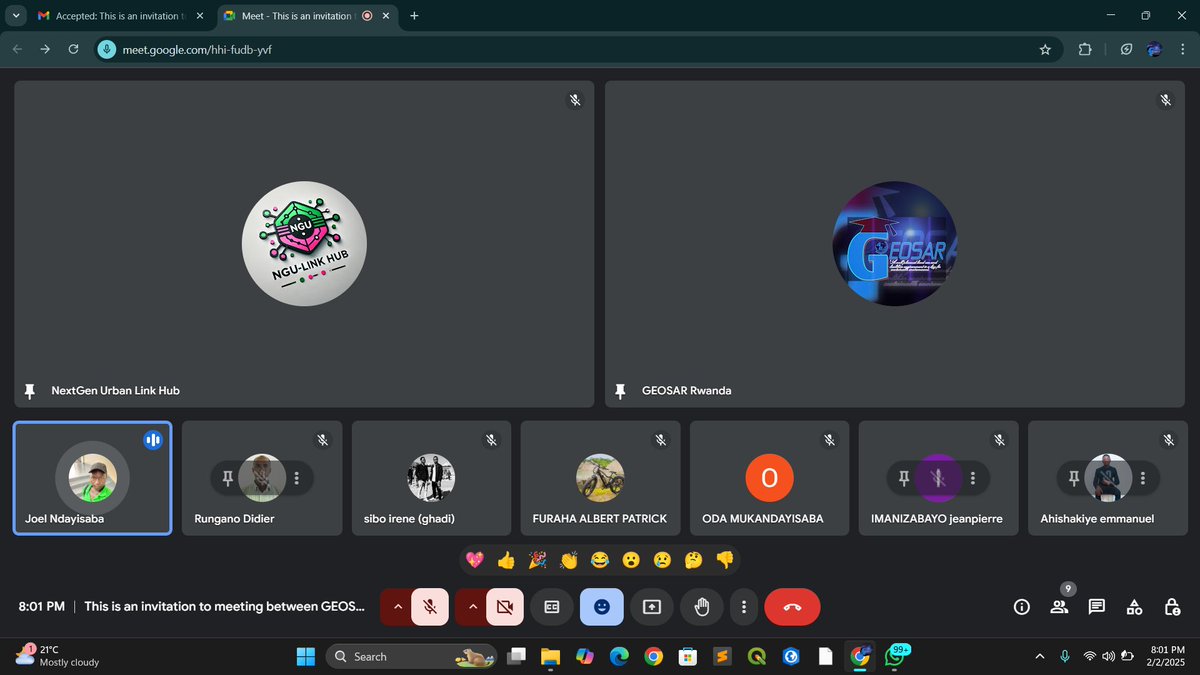Viewport: 1200px width, 675px height.
Task: Click the microphone site permission icon
Action: (106, 49)
